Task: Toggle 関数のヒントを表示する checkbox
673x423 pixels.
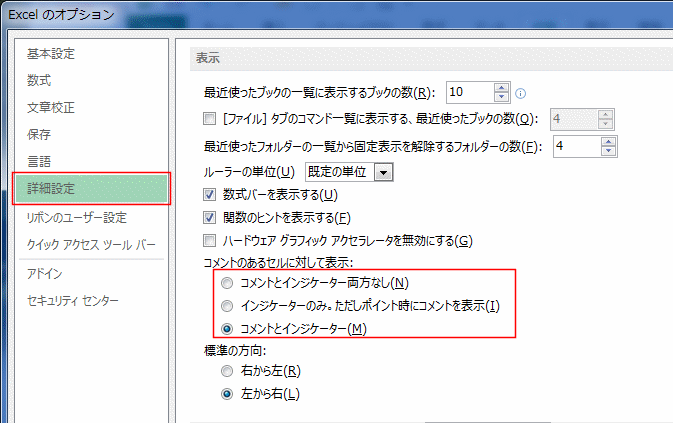Action: point(209,218)
